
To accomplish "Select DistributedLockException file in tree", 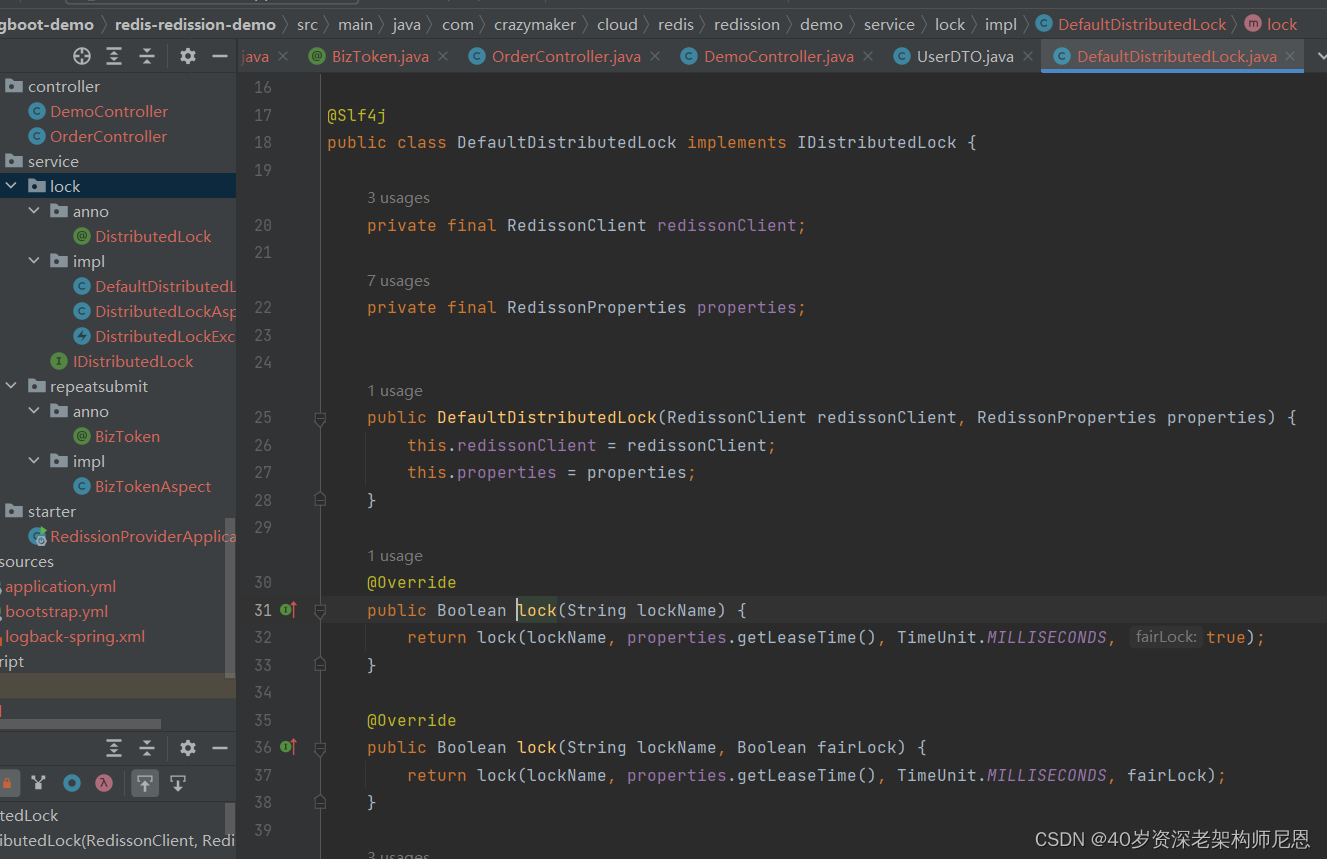I will tap(165, 336).
